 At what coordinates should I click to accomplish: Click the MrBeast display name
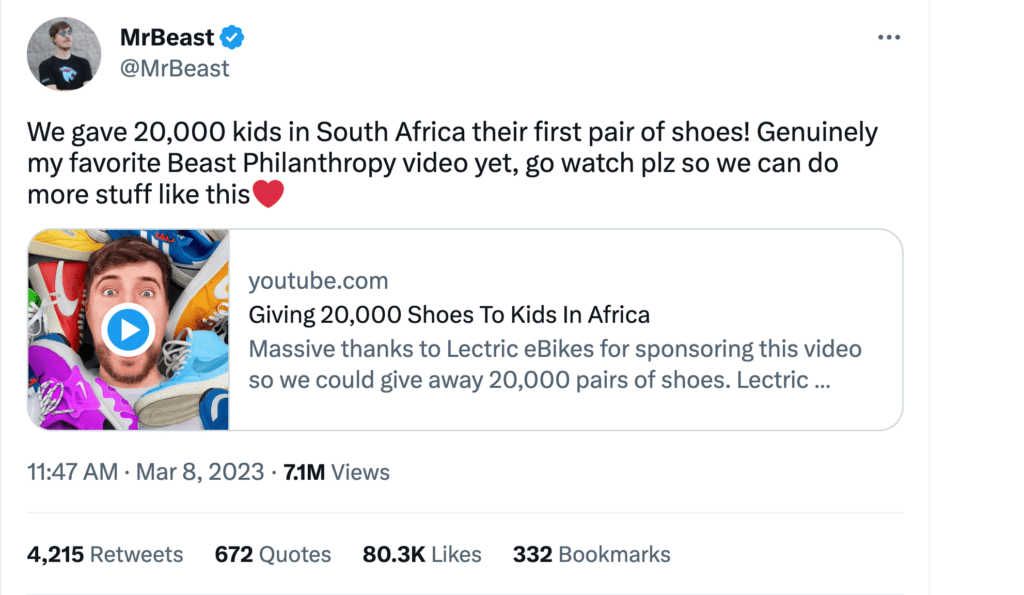(167, 38)
